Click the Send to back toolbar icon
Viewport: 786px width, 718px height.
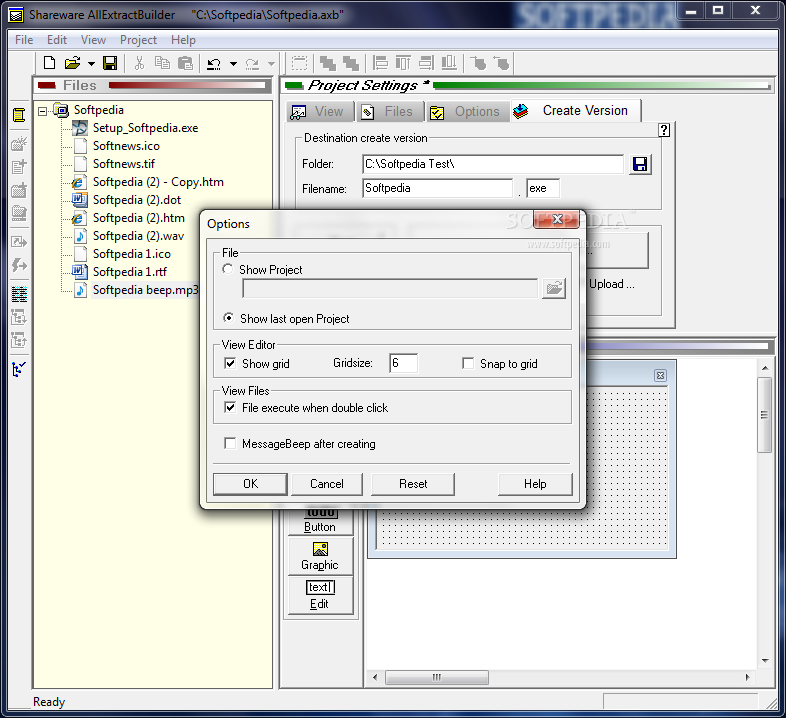(x=350, y=63)
